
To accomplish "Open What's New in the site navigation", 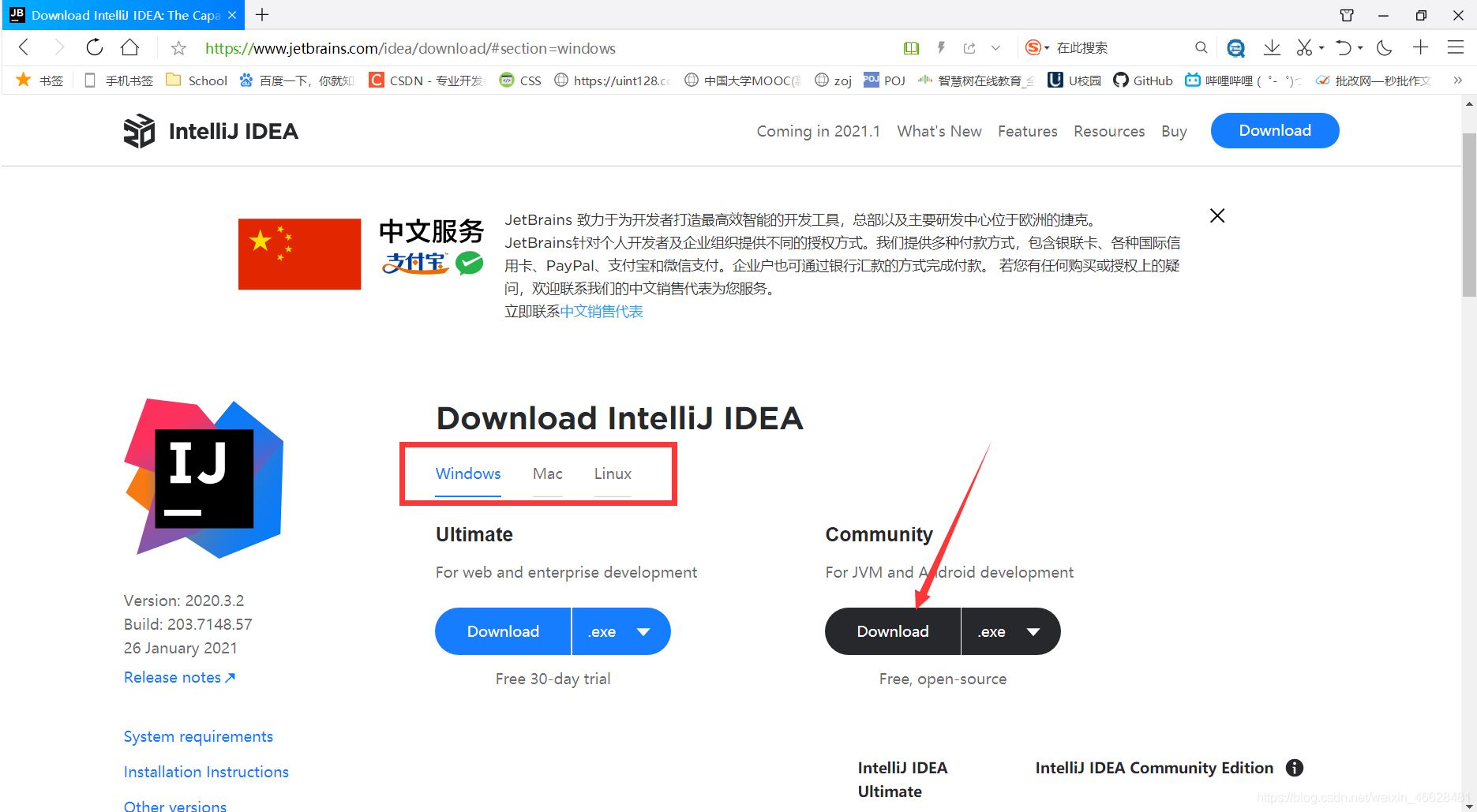I will pyautogui.click(x=939, y=131).
